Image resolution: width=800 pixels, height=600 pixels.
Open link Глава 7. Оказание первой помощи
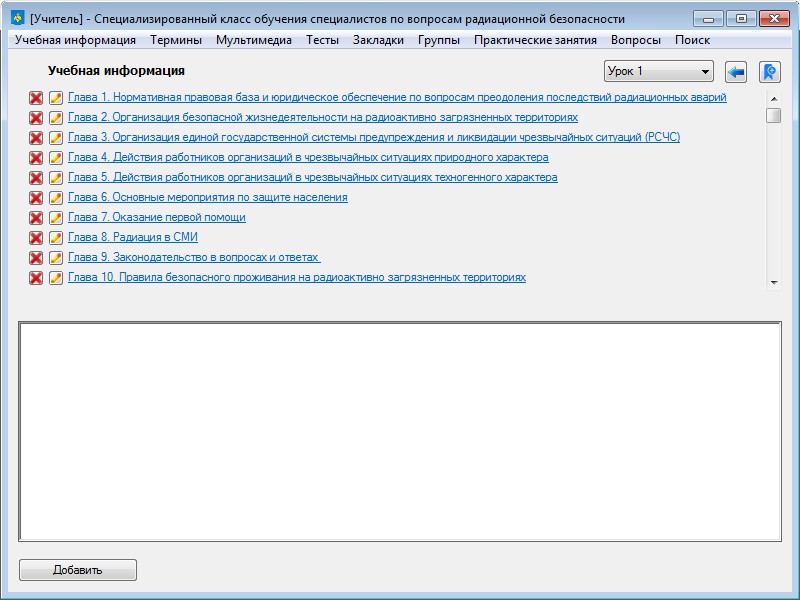157,217
